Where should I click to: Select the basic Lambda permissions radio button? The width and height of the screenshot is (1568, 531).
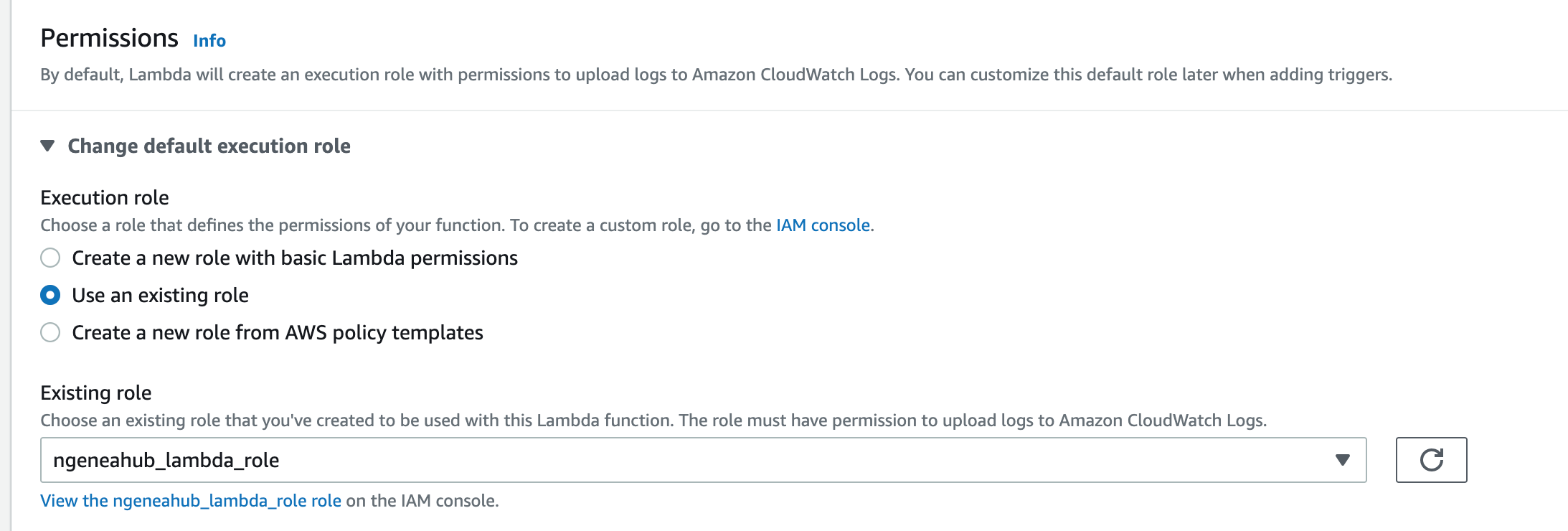pyautogui.click(x=50, y=258)
